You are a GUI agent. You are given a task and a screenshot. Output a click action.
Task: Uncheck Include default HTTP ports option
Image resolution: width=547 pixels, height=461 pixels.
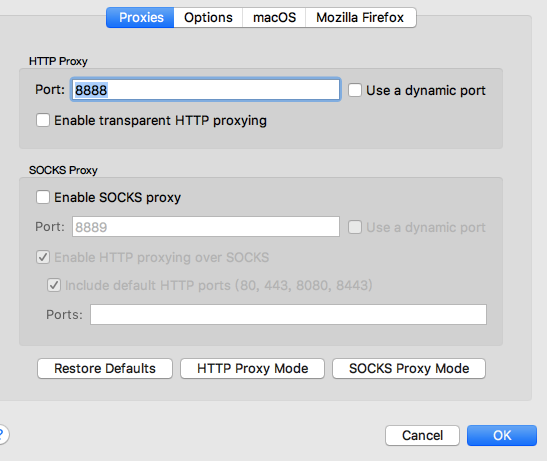(54, 285)
